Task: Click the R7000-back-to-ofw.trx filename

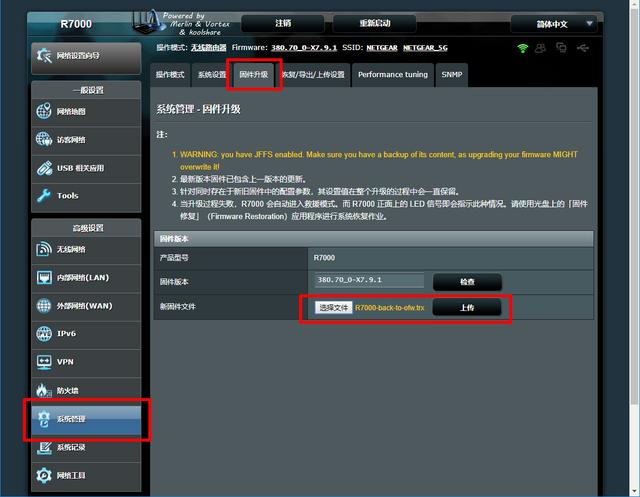Action: pyautogui.click(x=389, y=308)
